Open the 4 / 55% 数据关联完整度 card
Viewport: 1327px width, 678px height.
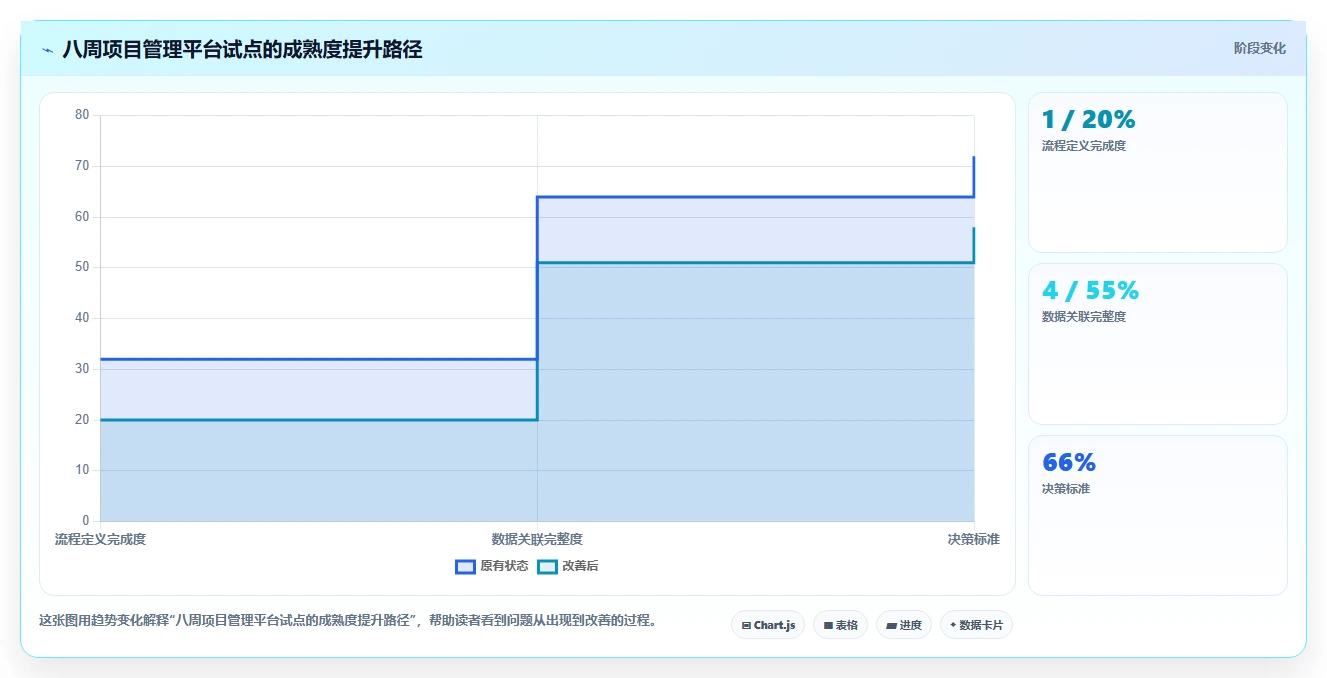(1157, 344)
